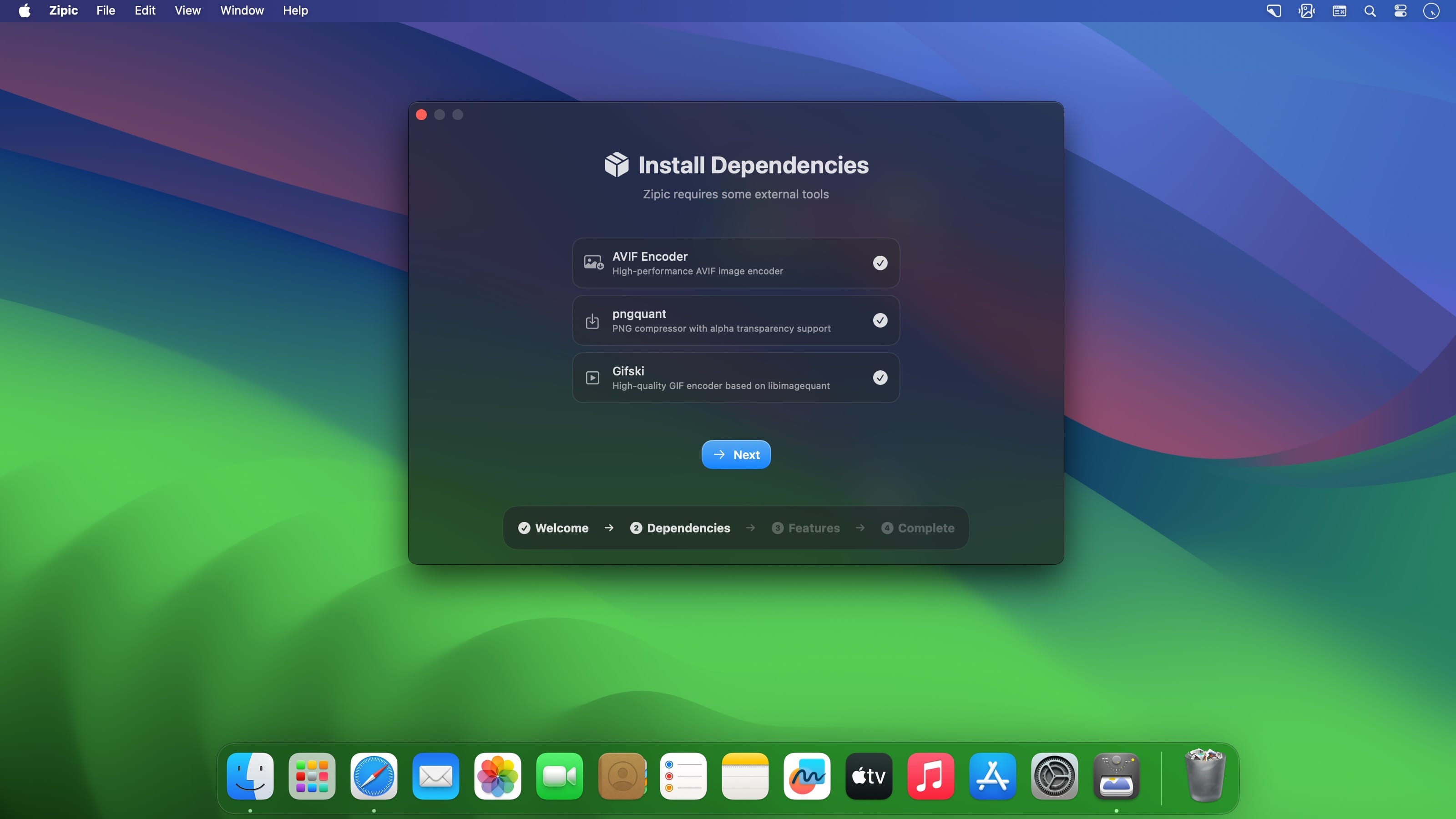Click the package box icon in title
Screen dimensions: 1456x819
pos(616,165)
